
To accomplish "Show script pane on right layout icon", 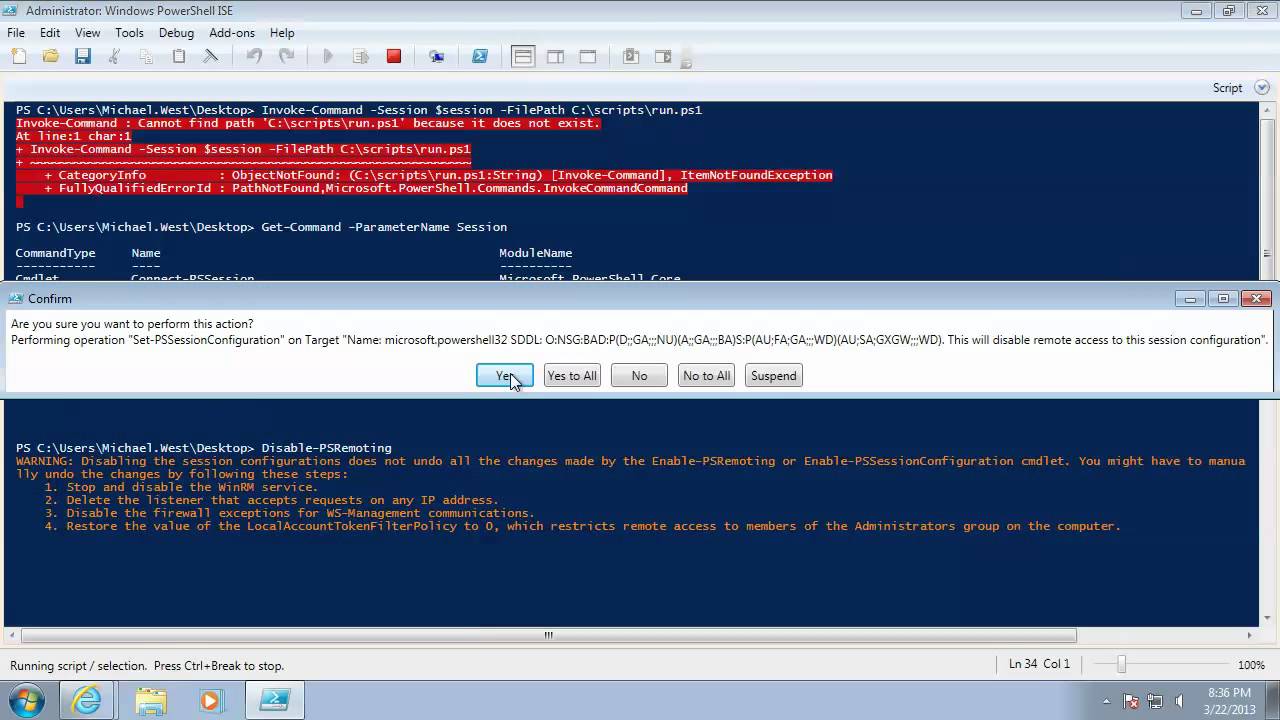I will (555, 57).
